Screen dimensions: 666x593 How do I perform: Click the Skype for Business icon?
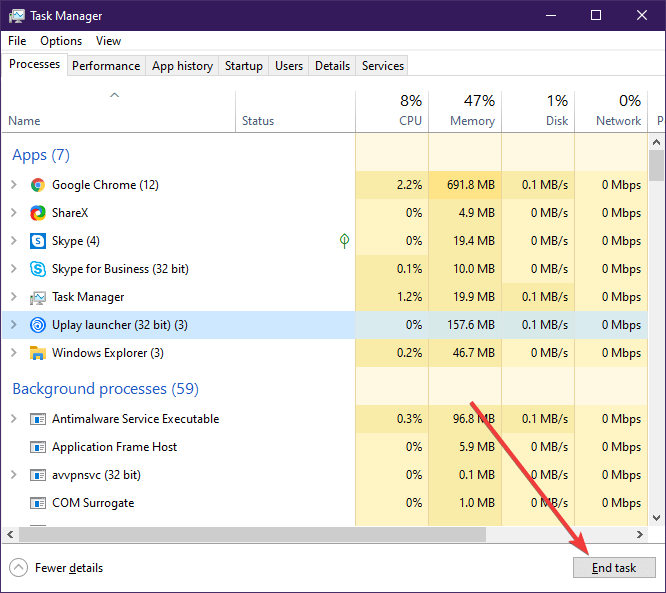tap(38, 269)
